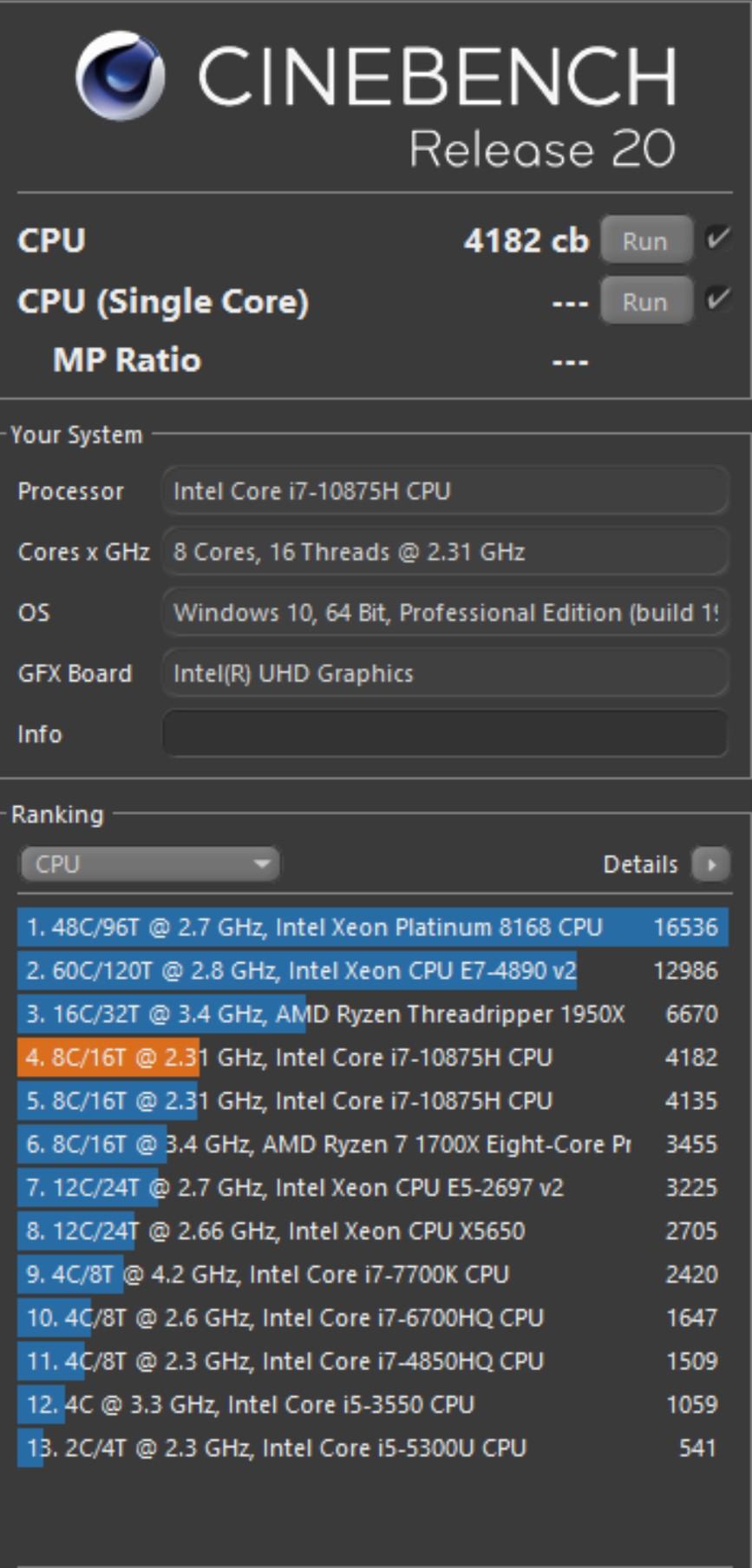Run the CPU multi-core benchmark
Viewport: 752px width, 1568px height.
(x=645, y=240)
